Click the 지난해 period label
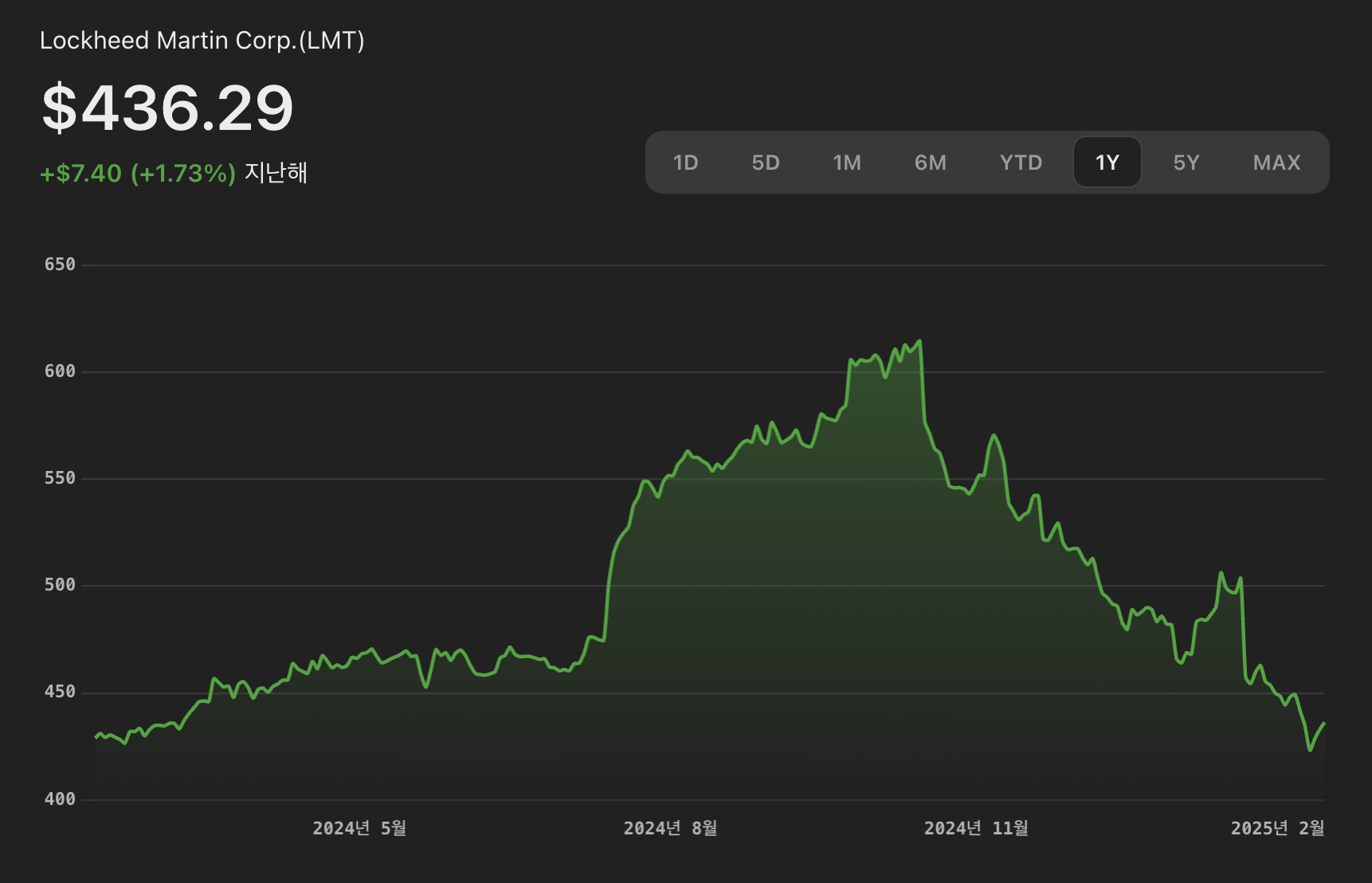Image resolution: width=1372 pixels, height=883 pixels. coord(276,173)
